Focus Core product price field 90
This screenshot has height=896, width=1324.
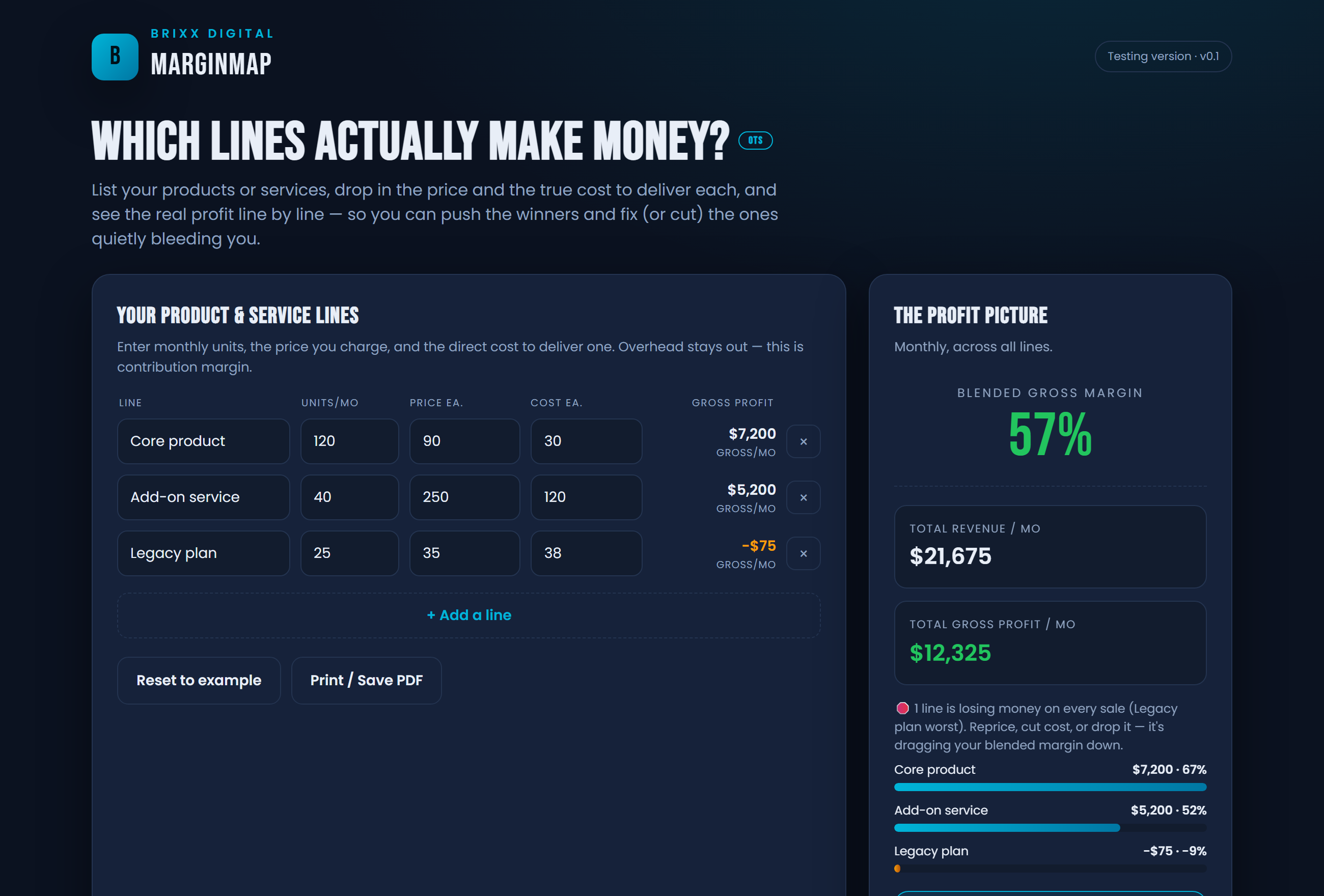pos(465,441)
